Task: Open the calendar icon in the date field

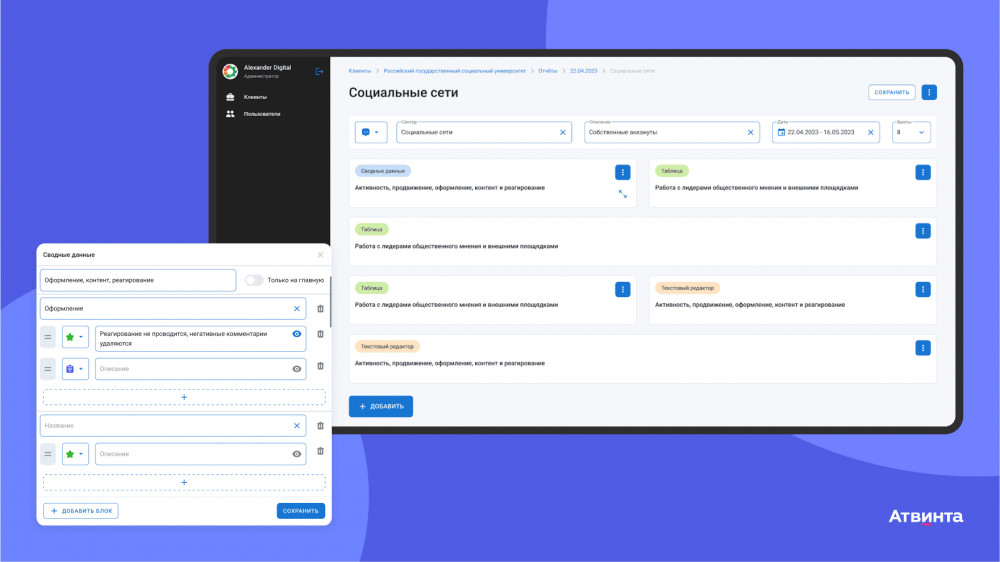Action: (781, 133)
